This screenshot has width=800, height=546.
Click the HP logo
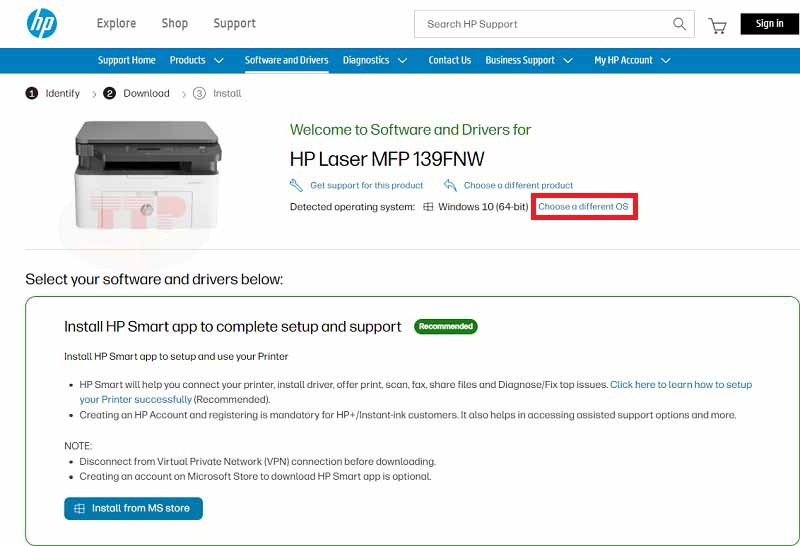[42, 23]
